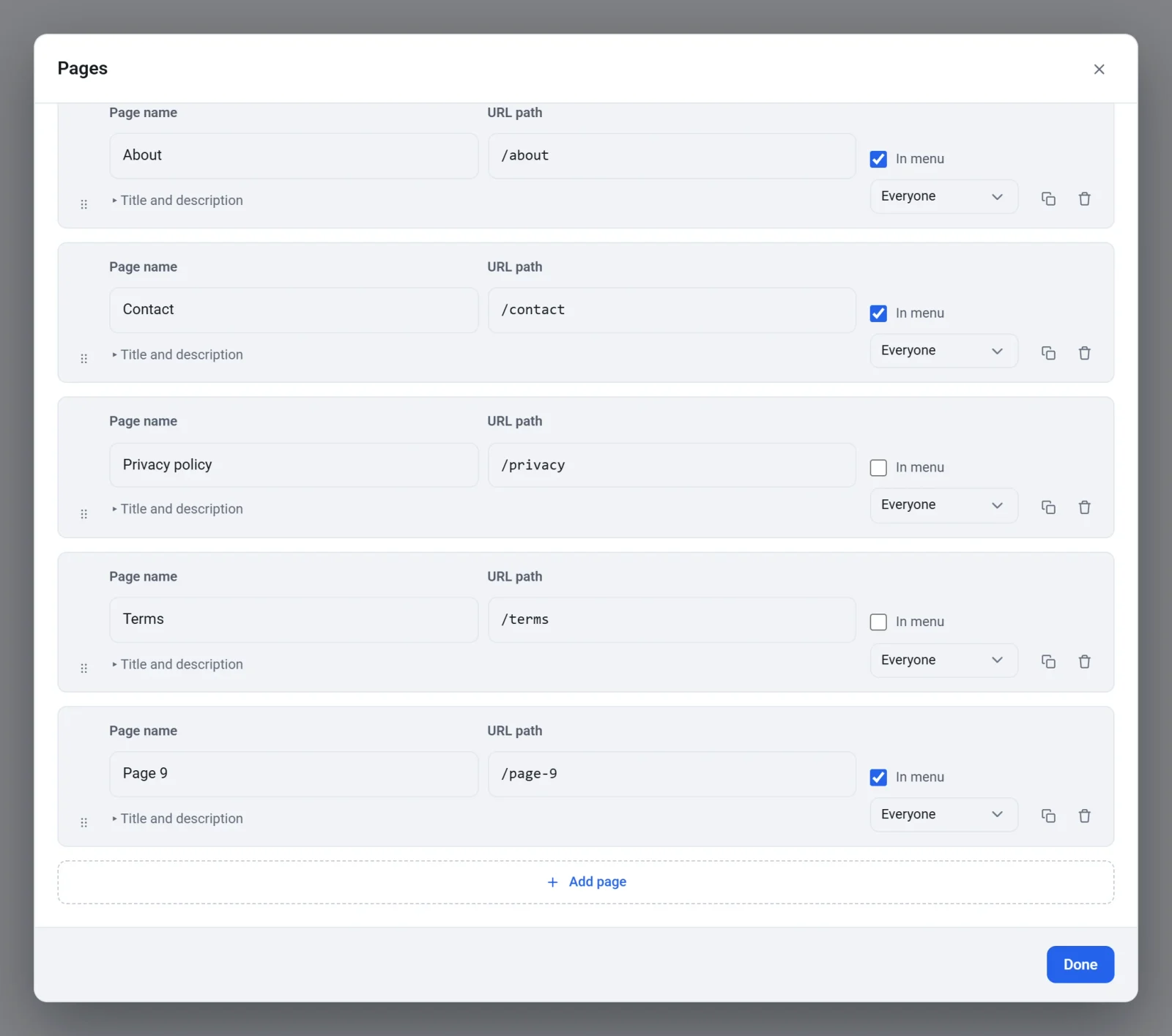
Task: Duplicate the Privacy policy page
Action: 1048,507
